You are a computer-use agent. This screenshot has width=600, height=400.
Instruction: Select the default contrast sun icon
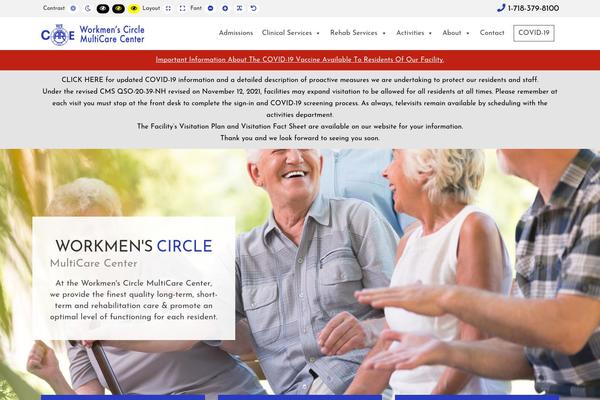(73, 8)
